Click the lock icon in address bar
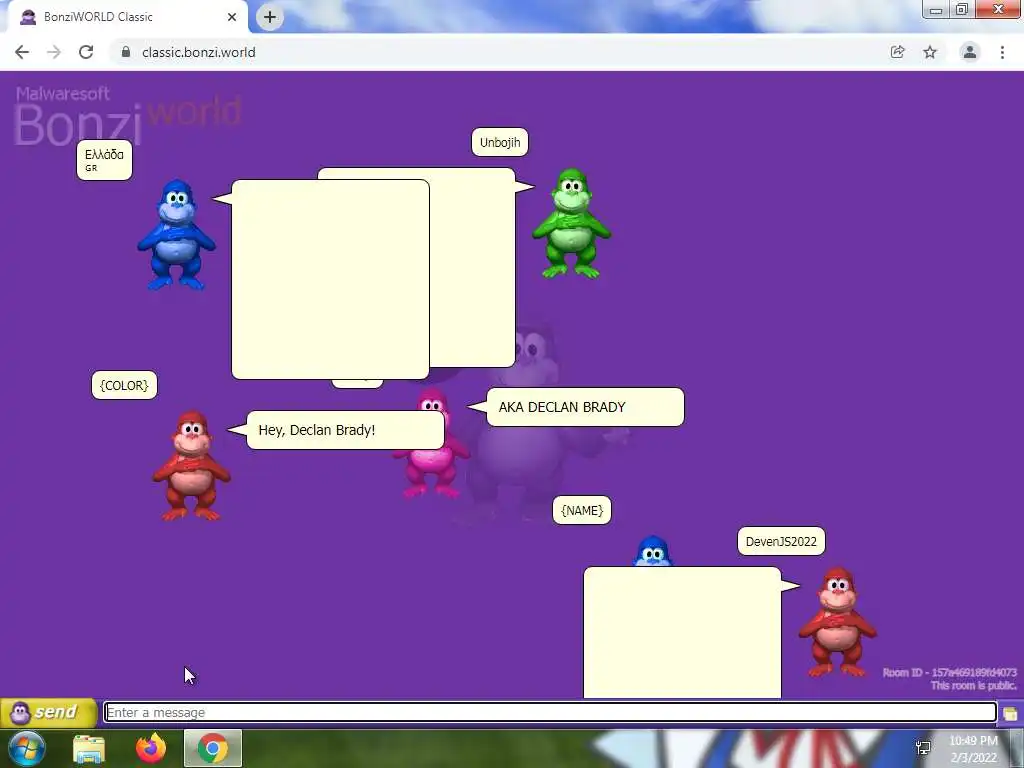 126,52
